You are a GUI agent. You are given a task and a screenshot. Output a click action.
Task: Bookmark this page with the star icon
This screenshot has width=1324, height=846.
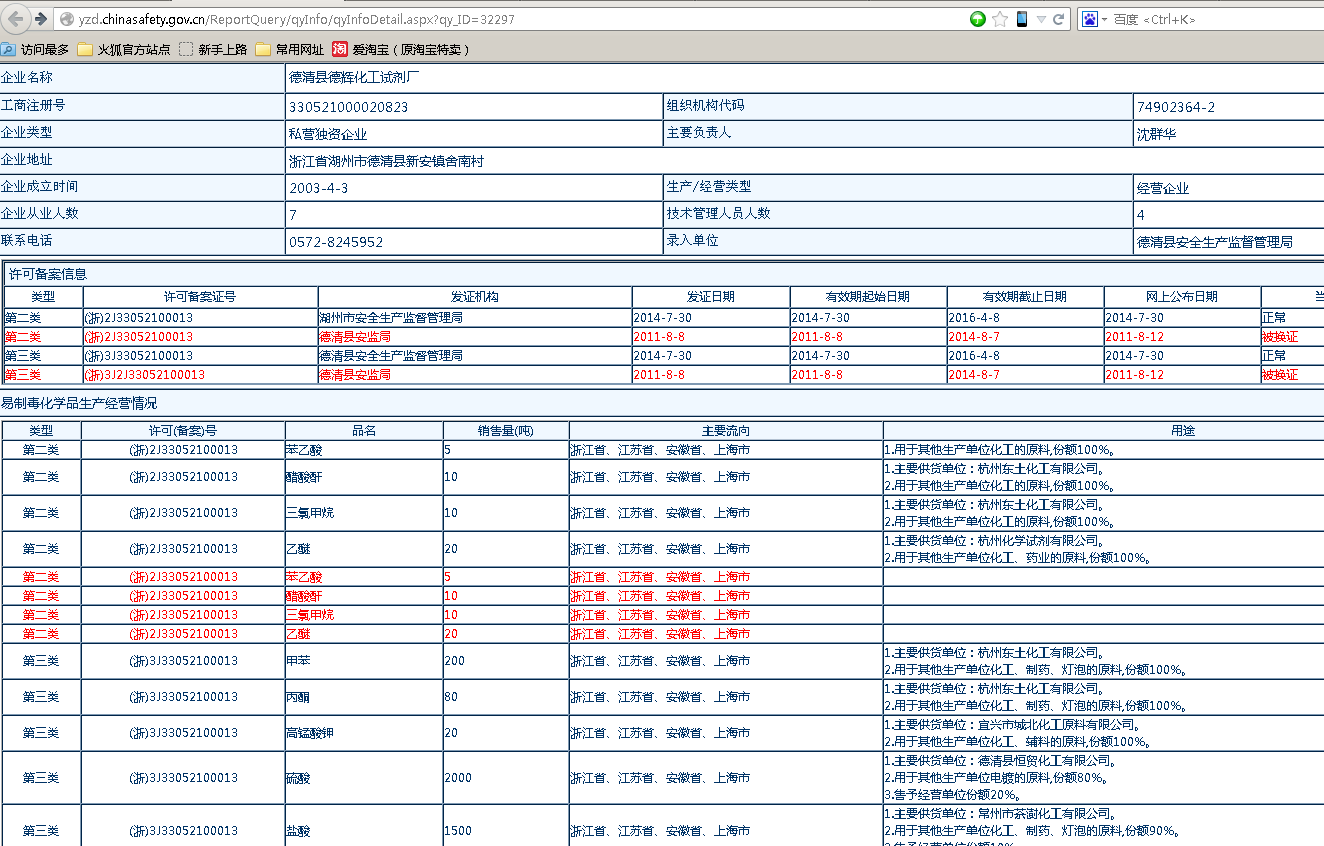[1000, 19]
